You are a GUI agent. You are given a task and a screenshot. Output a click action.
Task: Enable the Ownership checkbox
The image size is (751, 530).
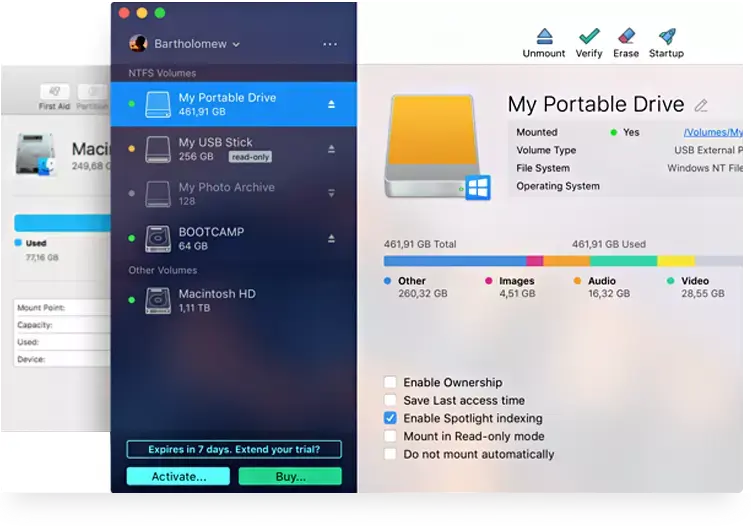pos(390,382)
